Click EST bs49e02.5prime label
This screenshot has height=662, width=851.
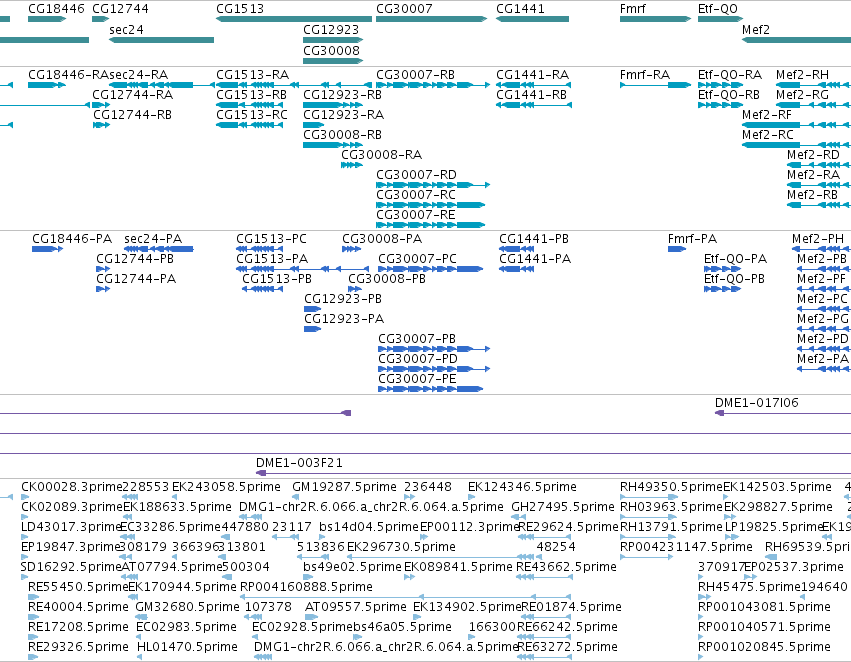pyautogui.click(x=352, y=567)
